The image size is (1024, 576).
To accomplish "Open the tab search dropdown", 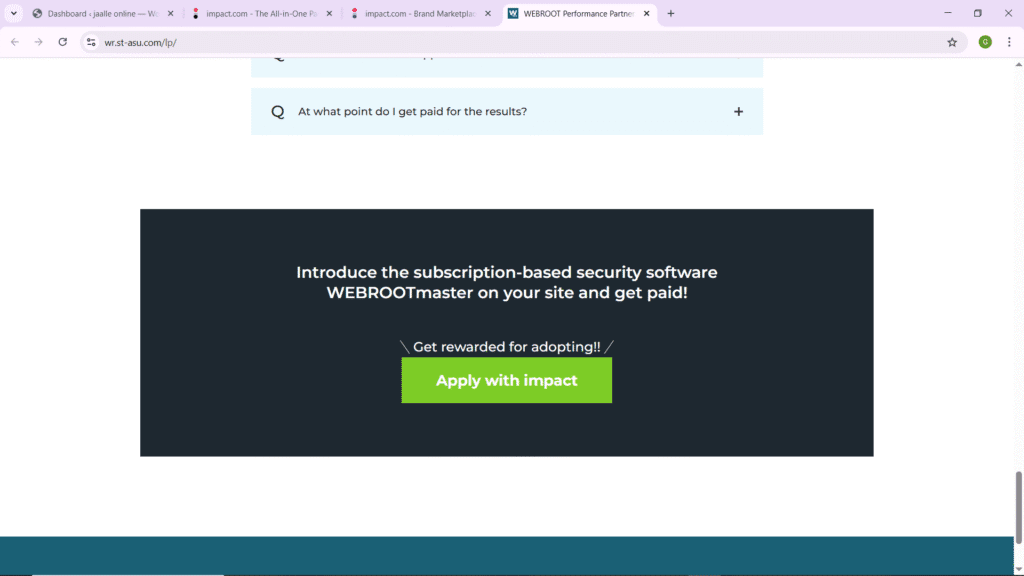I will click(13, 13).
